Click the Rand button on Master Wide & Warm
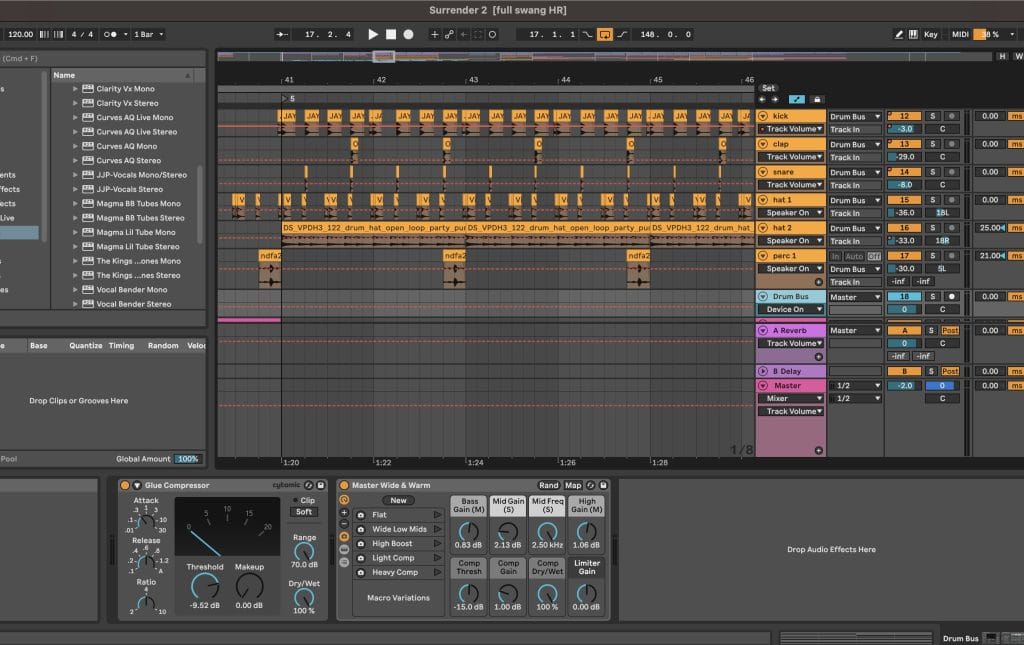The image size is (1024, 645). 549,485
